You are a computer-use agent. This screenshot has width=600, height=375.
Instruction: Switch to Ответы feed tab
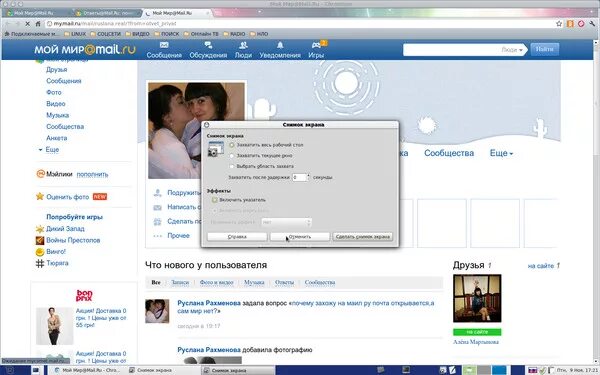pos(284,282)
